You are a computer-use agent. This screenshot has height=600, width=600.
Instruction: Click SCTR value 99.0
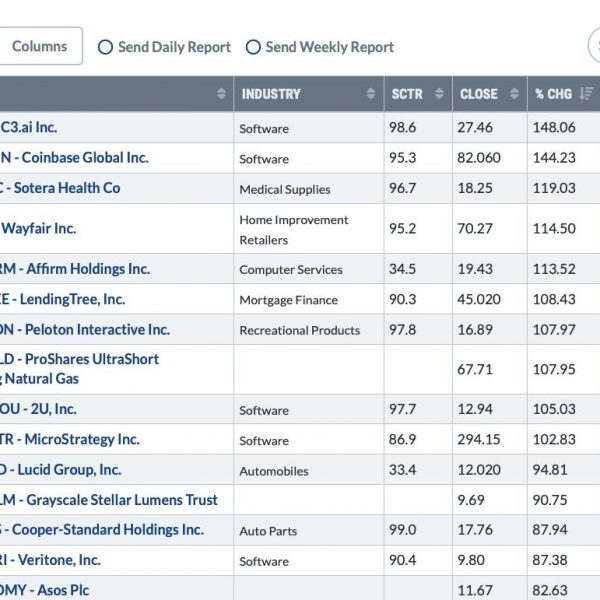point(403,530)
